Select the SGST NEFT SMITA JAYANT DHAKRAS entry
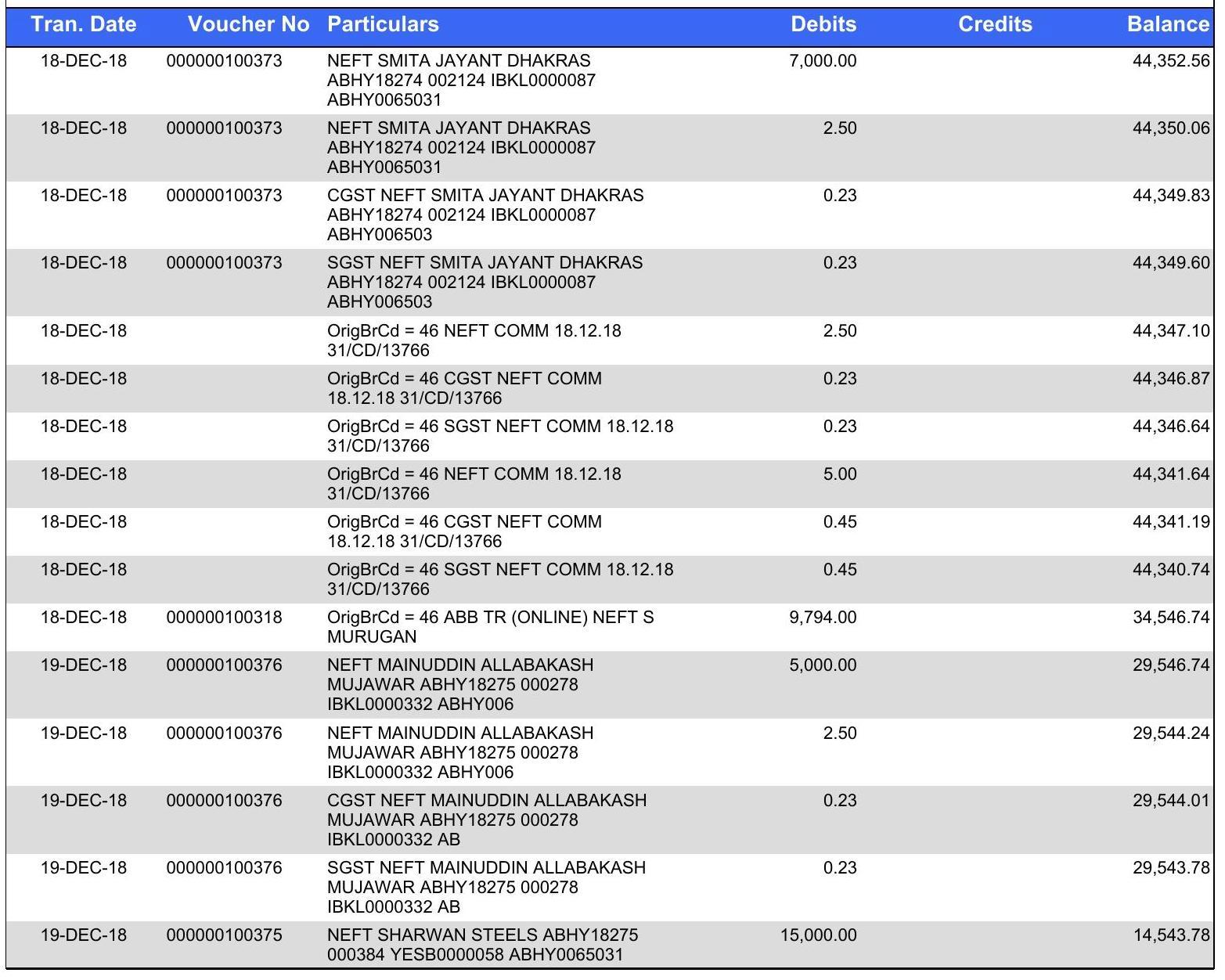This screenshot has width=1225, height=980. coord(485,282)
